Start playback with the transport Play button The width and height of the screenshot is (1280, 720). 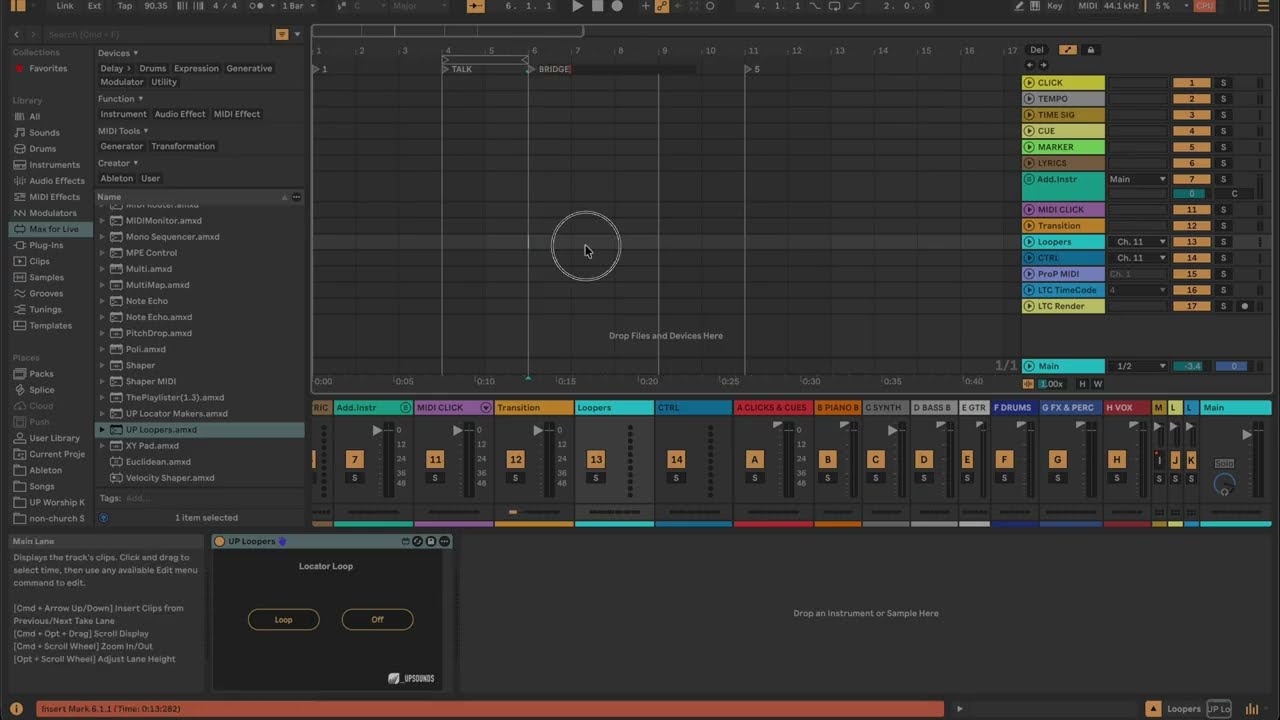tap(577, 6)
